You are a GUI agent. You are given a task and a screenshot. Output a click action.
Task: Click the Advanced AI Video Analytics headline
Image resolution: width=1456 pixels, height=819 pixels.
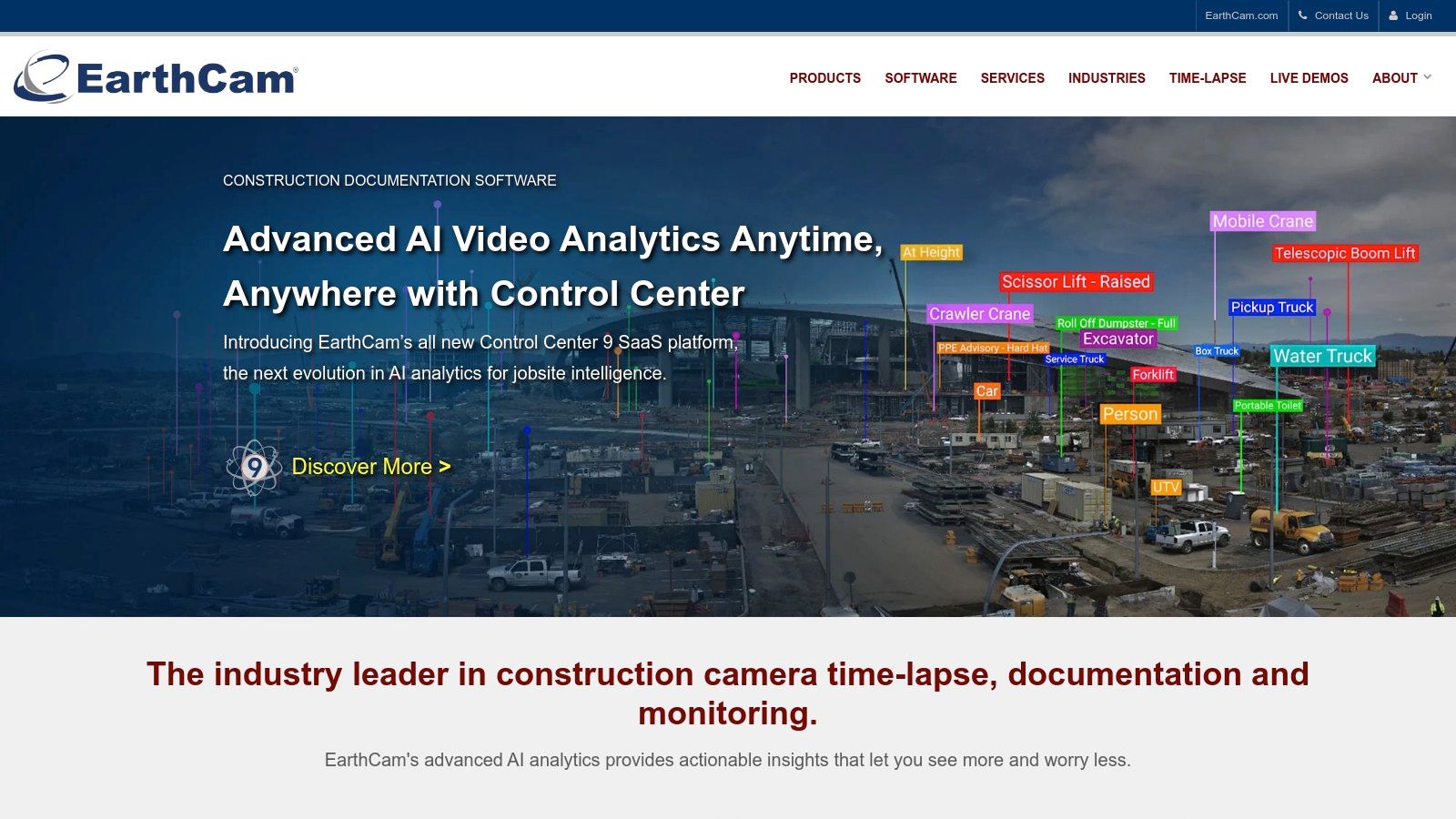tap(553, 266)
